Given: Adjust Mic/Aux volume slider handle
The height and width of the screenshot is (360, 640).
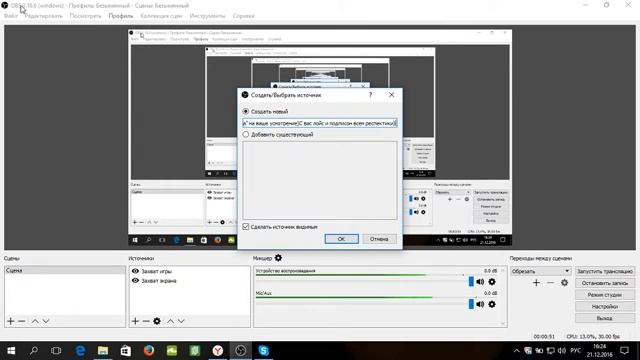Looking at the screenshot, I should [471, 304].
